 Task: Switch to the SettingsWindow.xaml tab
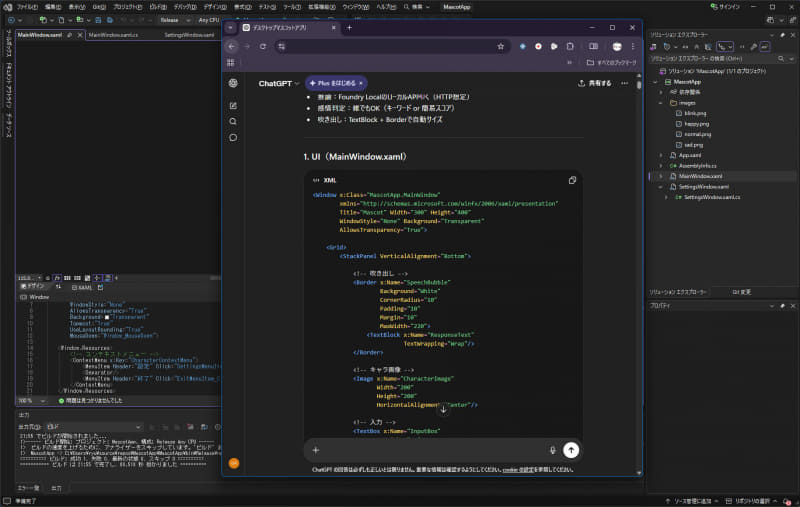point(189,35)
